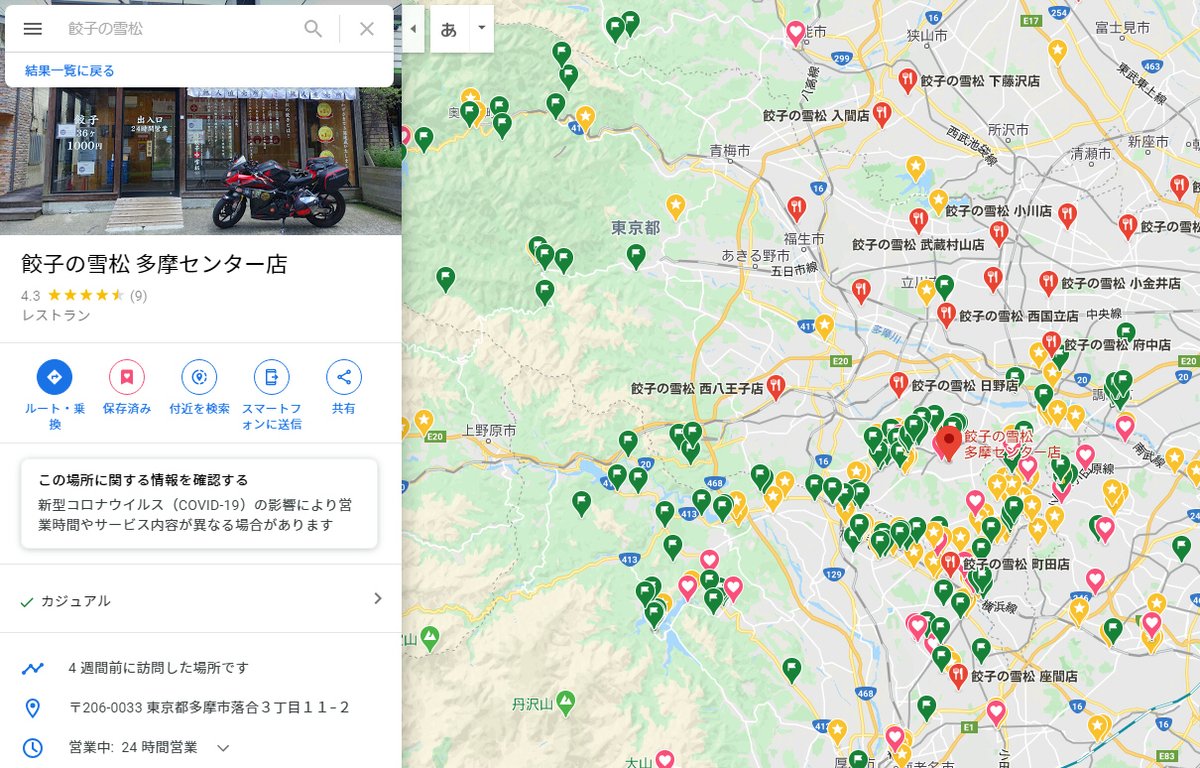Expand the カジュアル attributes chevron
1200x768 pixels.
(377, 599)
